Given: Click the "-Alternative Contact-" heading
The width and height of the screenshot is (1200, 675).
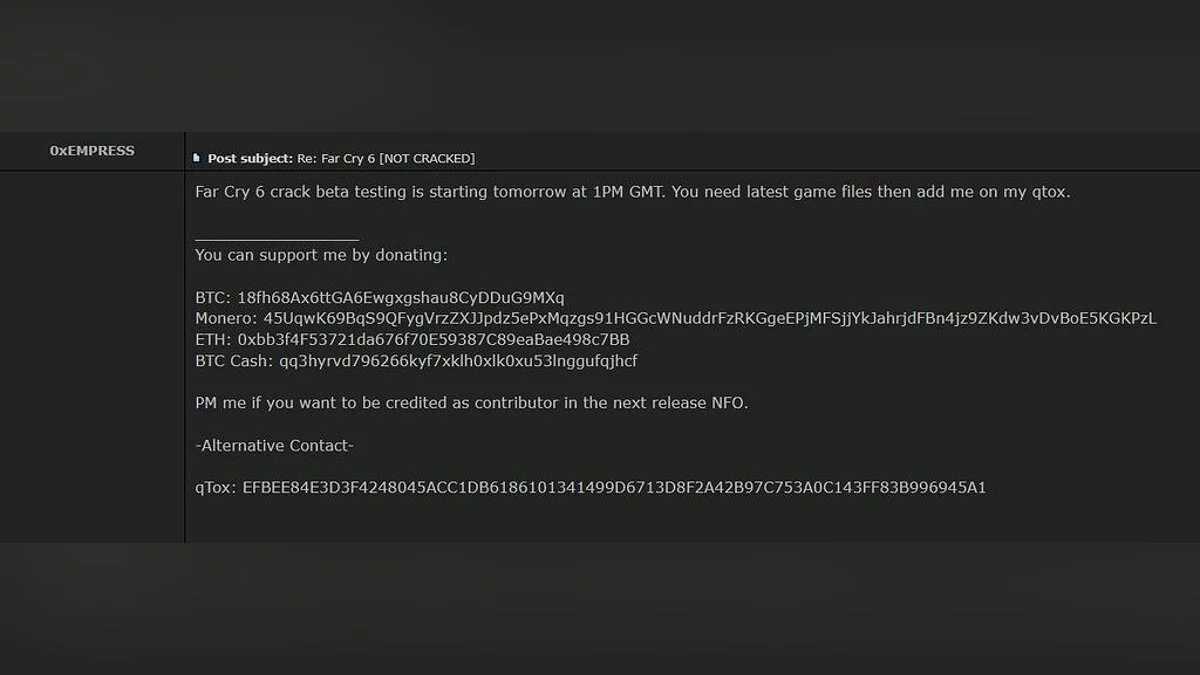Looking at the screenshot, I should coord(274,445).
